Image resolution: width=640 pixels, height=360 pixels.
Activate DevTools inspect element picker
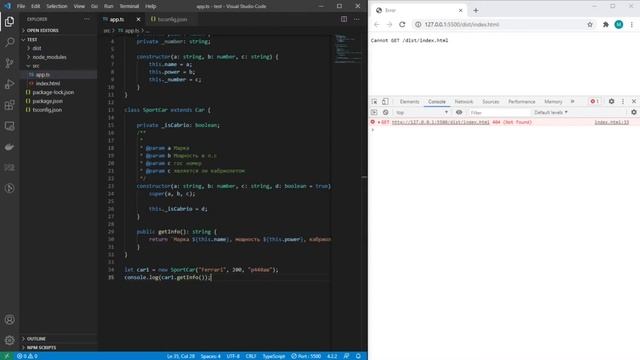tap(374, 101)
